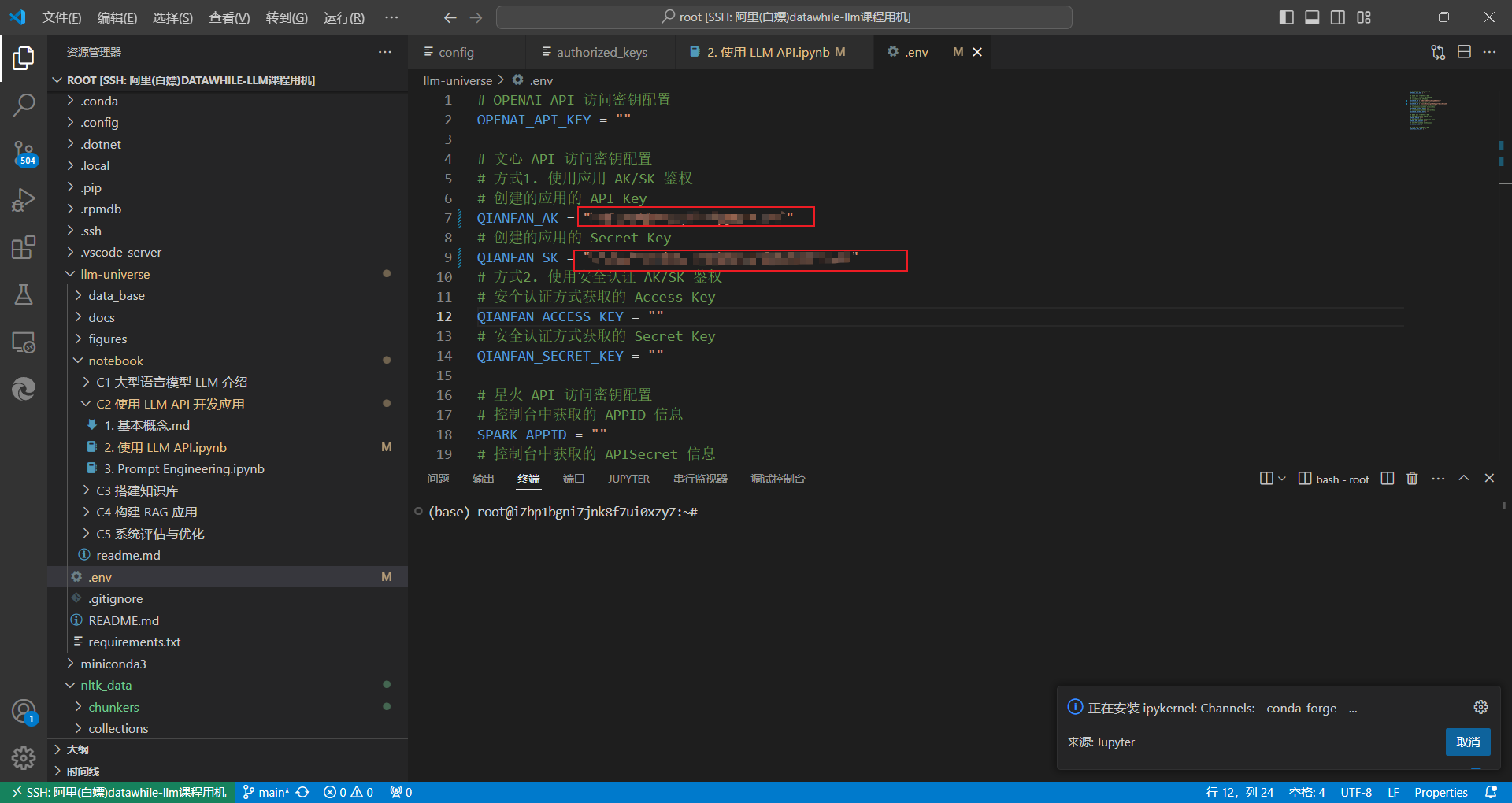Open Source Control view with 504 badge
The height and width of the screenshot is (803, 1512).
[24, 153]
